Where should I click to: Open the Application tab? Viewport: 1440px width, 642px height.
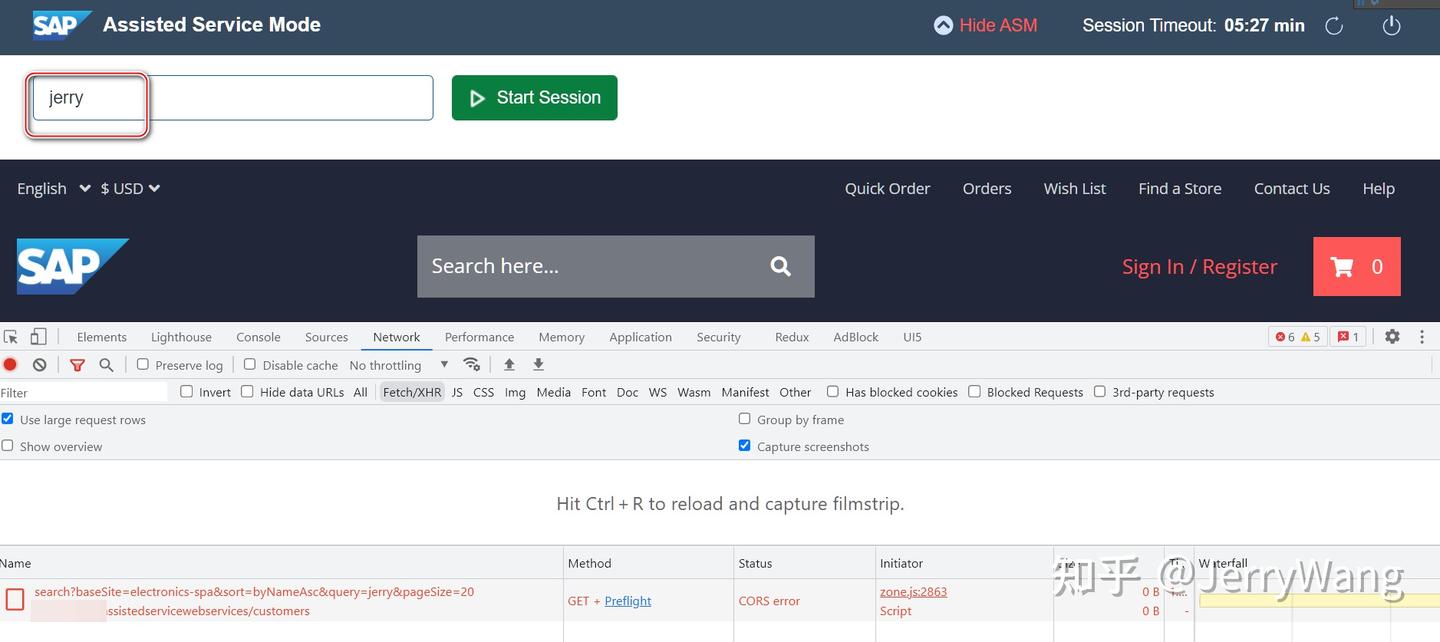[x=640, y=337]
